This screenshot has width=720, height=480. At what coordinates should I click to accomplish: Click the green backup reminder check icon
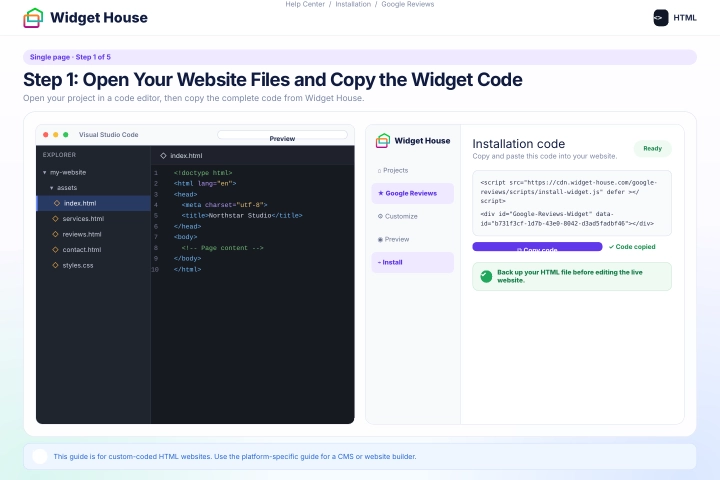[x=486, y=276]
